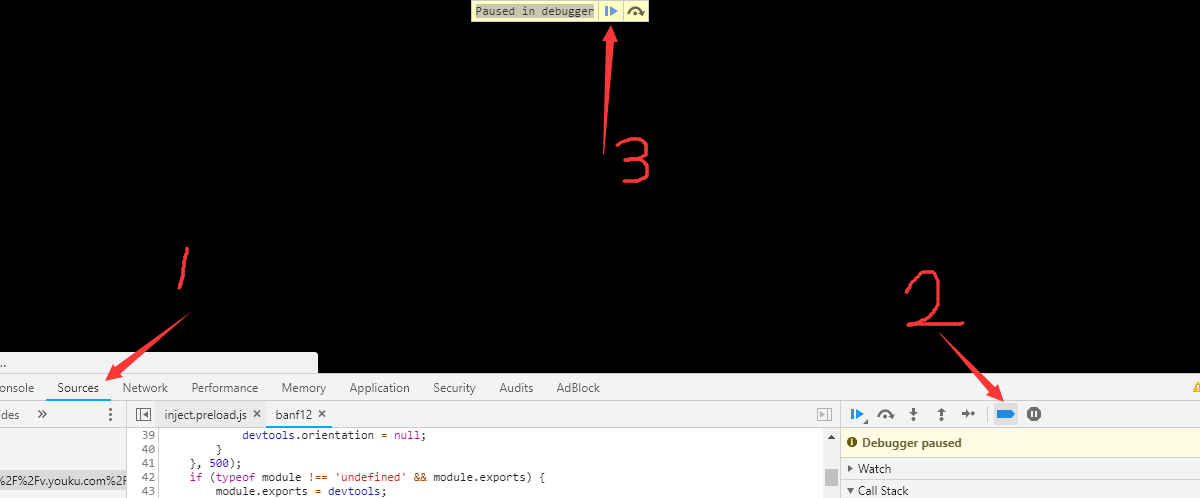
Task: Open the Audits panel
Action: tap(516, 388)
